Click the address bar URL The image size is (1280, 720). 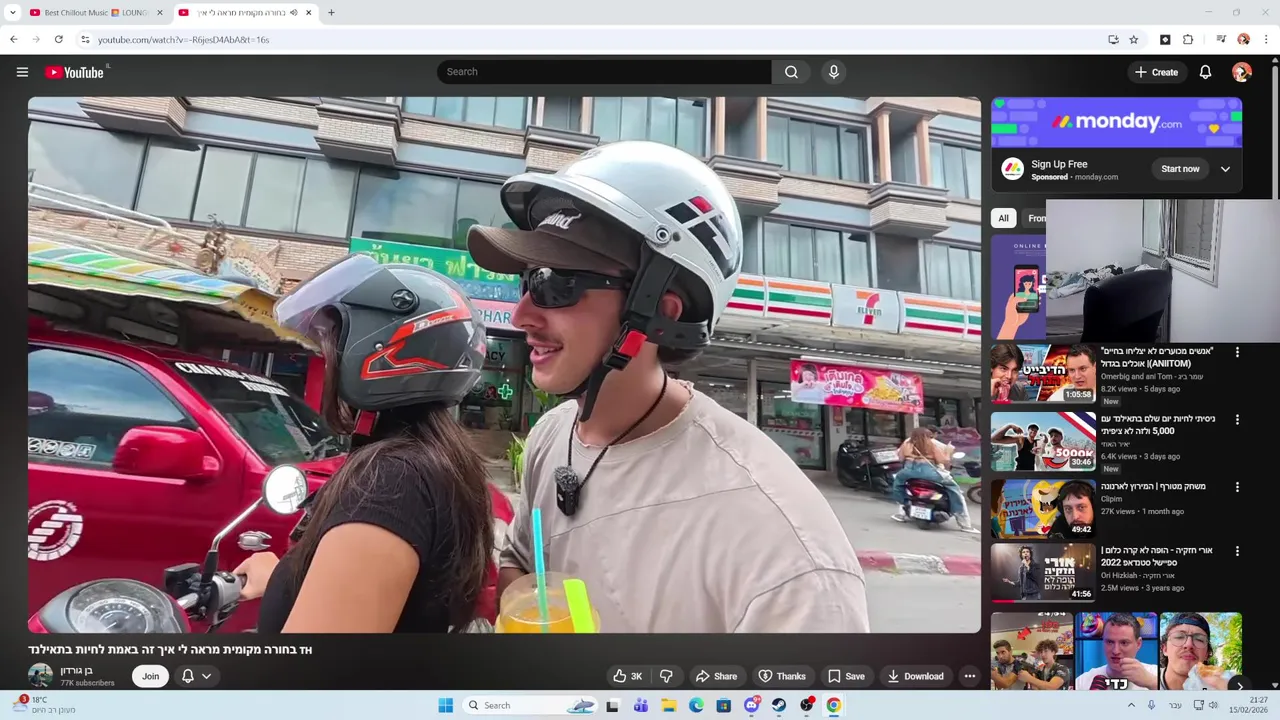[183, 40]
